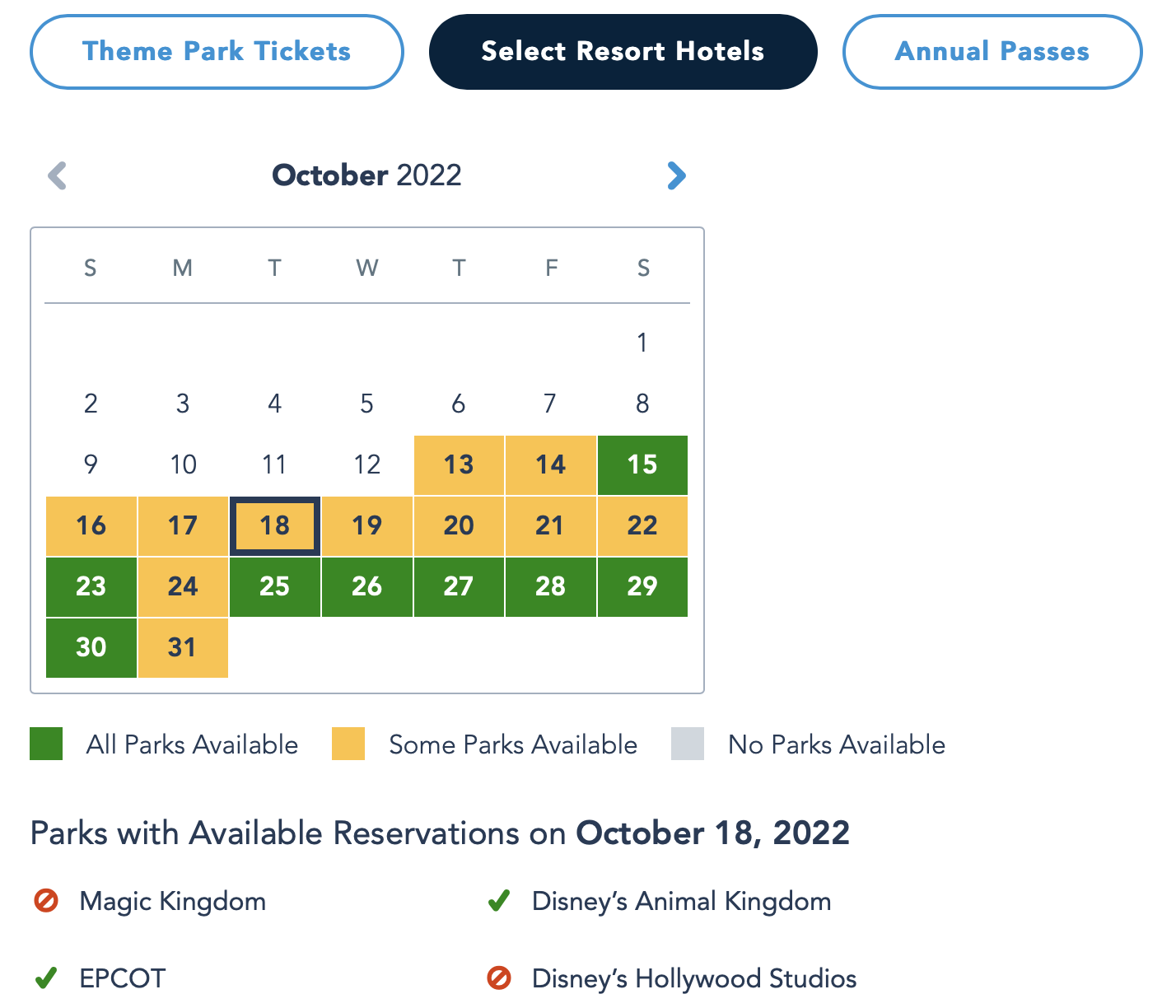Select October 15 on the calendar

pyautogui.click(x=642, y=465)
